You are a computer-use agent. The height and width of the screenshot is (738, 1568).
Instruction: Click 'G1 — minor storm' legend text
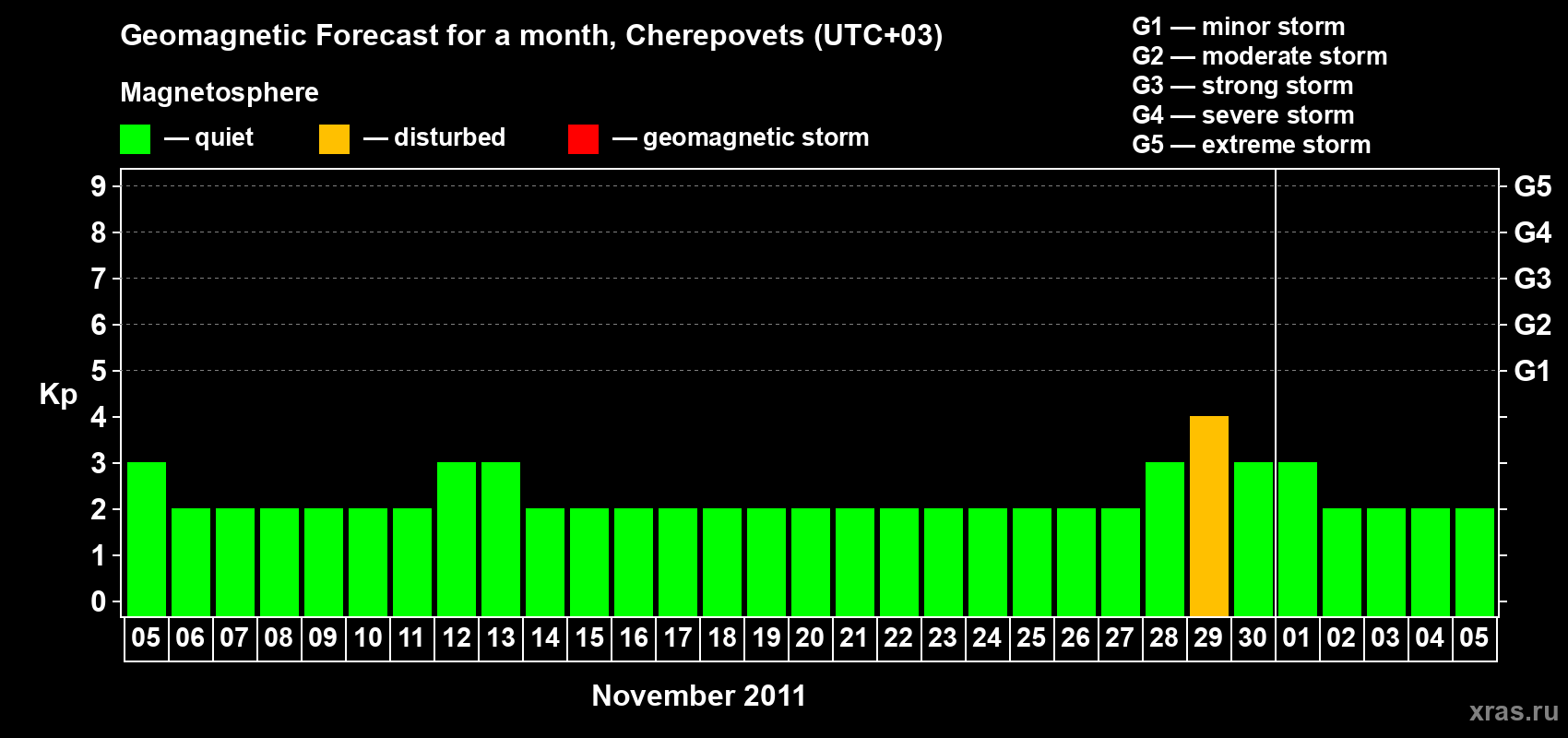pyautogui.click(x=1238, y=27)
